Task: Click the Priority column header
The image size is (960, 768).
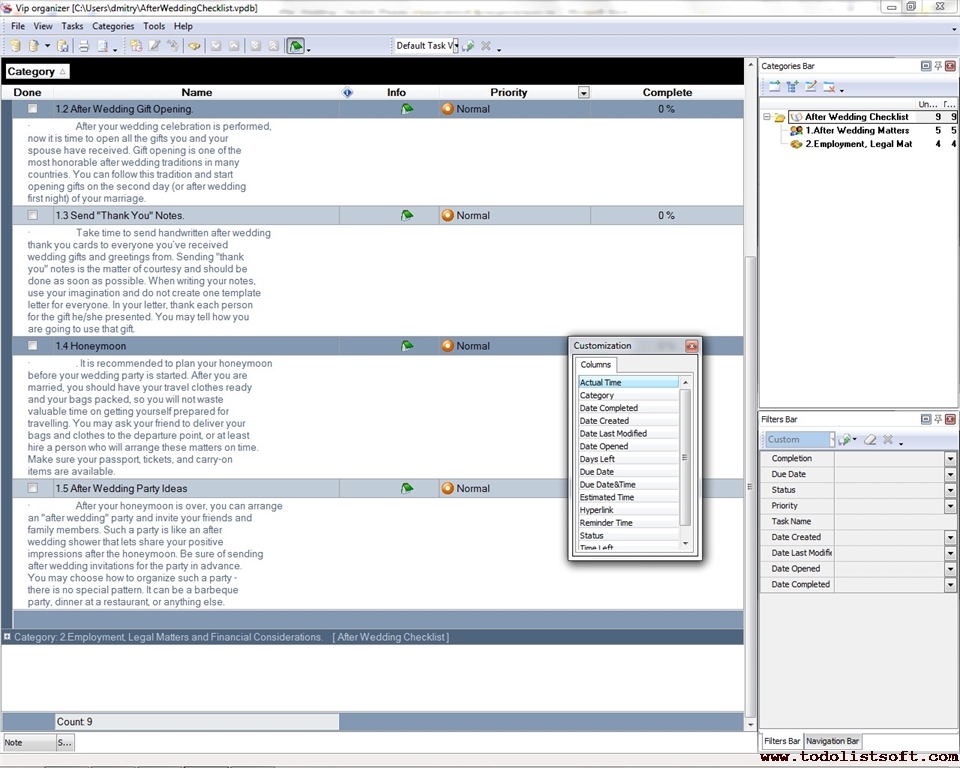Action: tap(508, 92)
